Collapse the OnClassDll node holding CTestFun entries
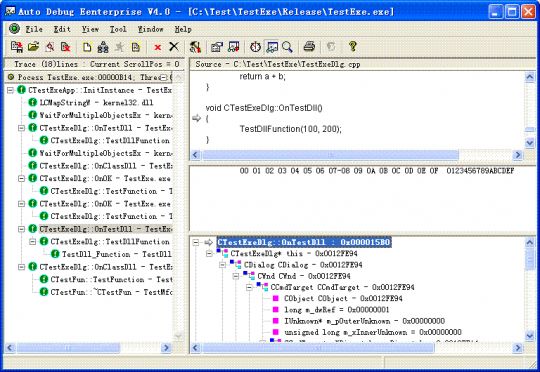The height and width of the screenshot is (372, 540). click(x=21, y=267)
